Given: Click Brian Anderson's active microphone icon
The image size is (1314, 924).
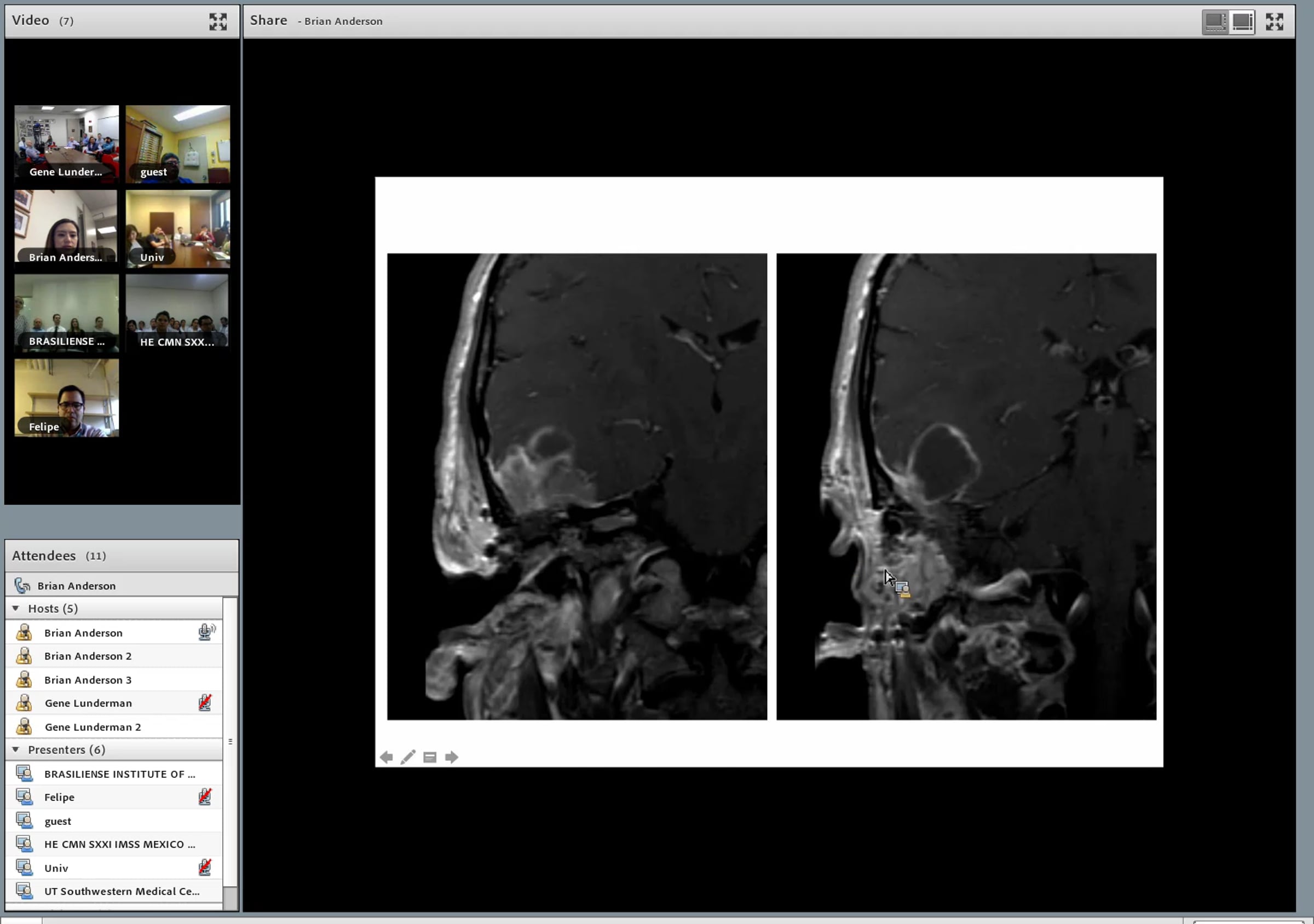Looking at the screenshot, I should pos(206,632).
